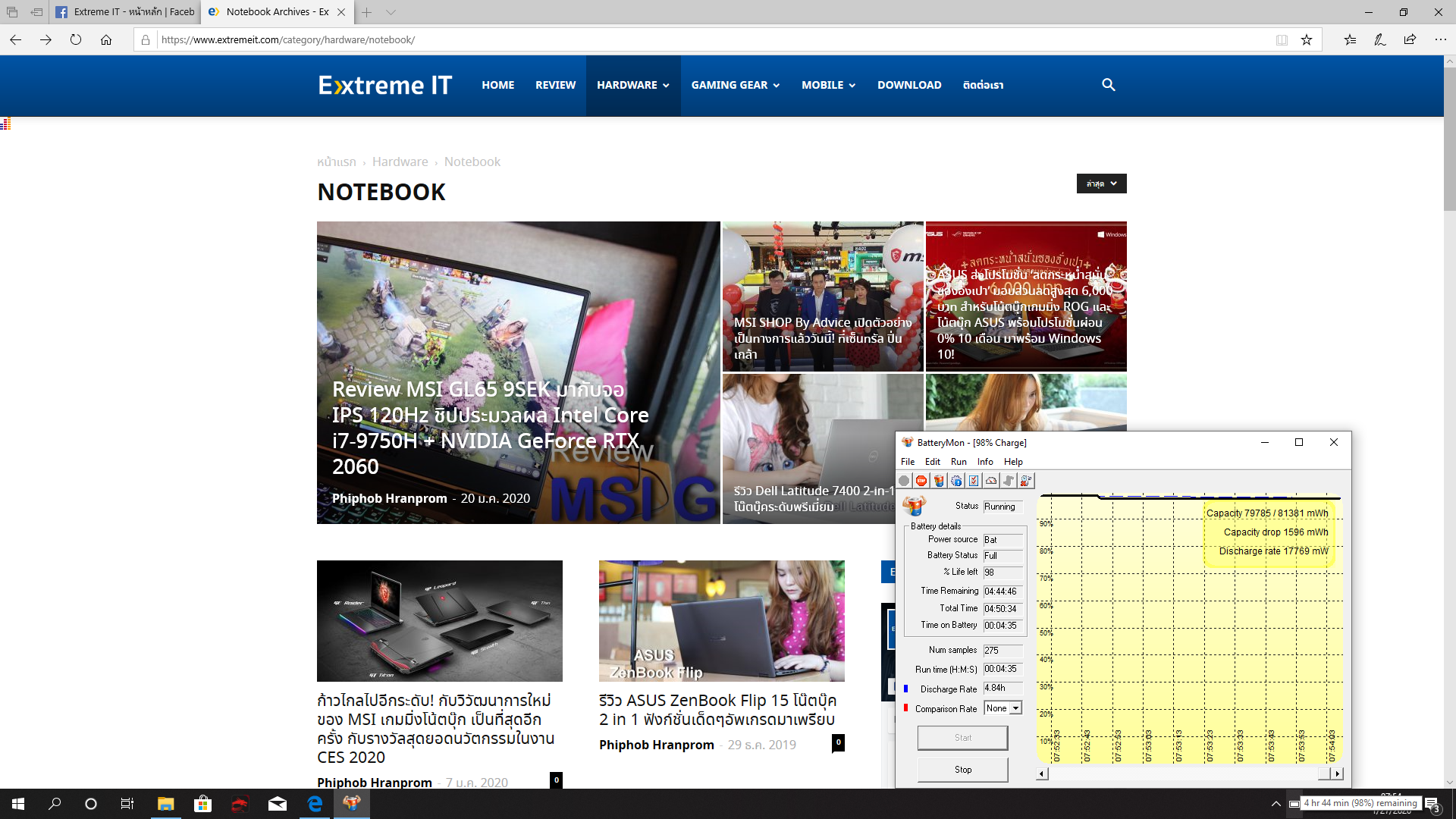Screen dimensions: 1456x819
Task: Click the browser Back arrow
Action: [x=16, y=39]
